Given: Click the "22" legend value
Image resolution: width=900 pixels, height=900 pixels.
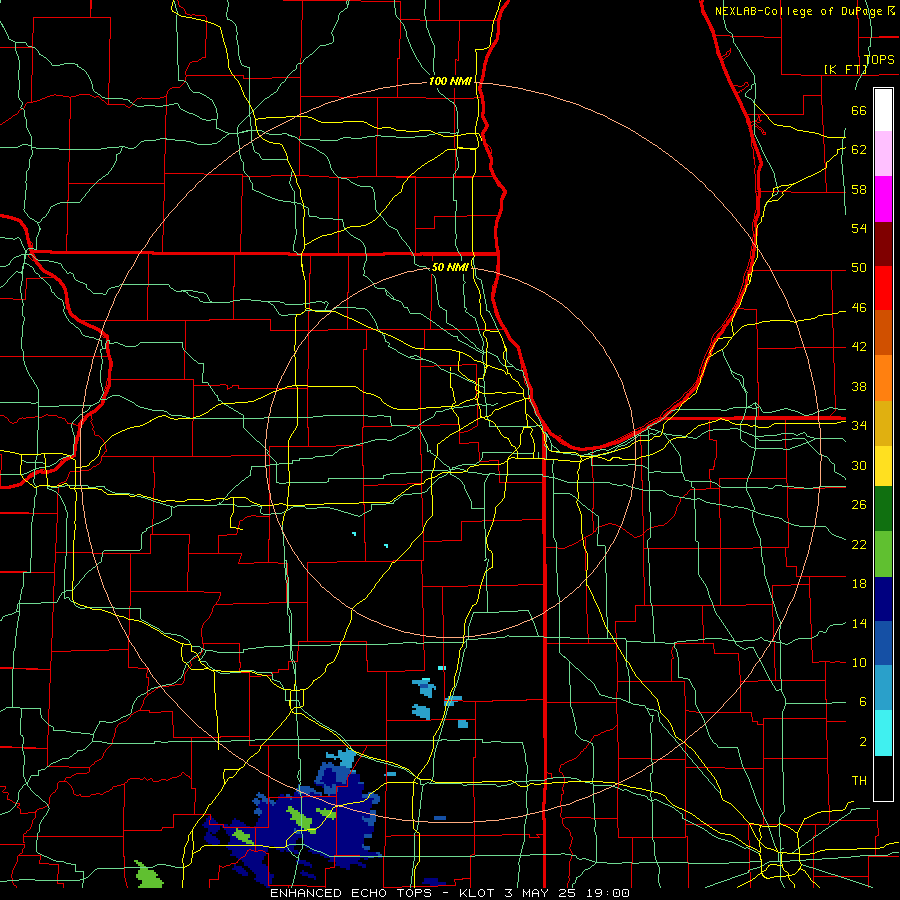Looking at the screenshot, I should 859,544.
